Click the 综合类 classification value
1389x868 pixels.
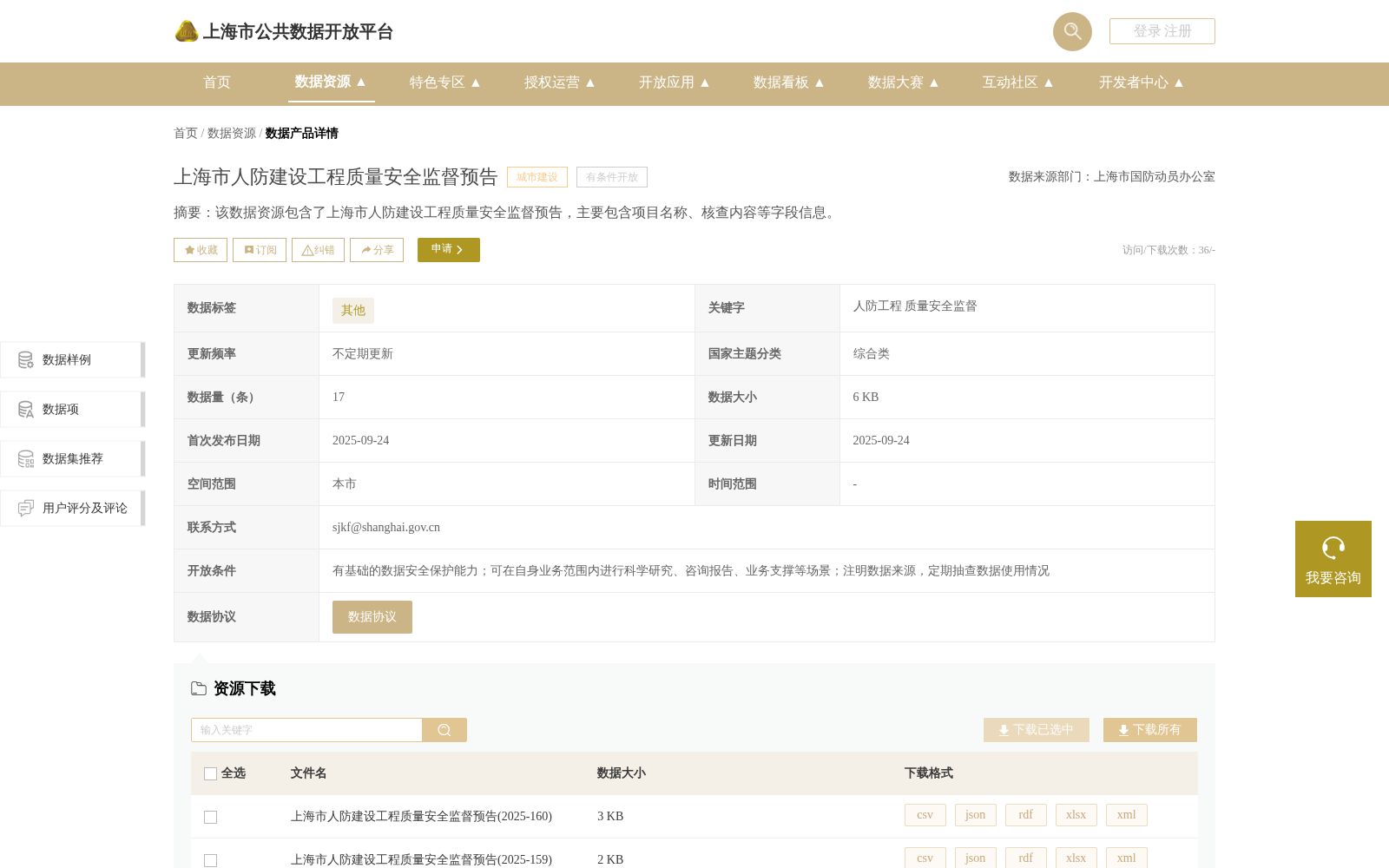pyautogui.click(x=872, y=354)
